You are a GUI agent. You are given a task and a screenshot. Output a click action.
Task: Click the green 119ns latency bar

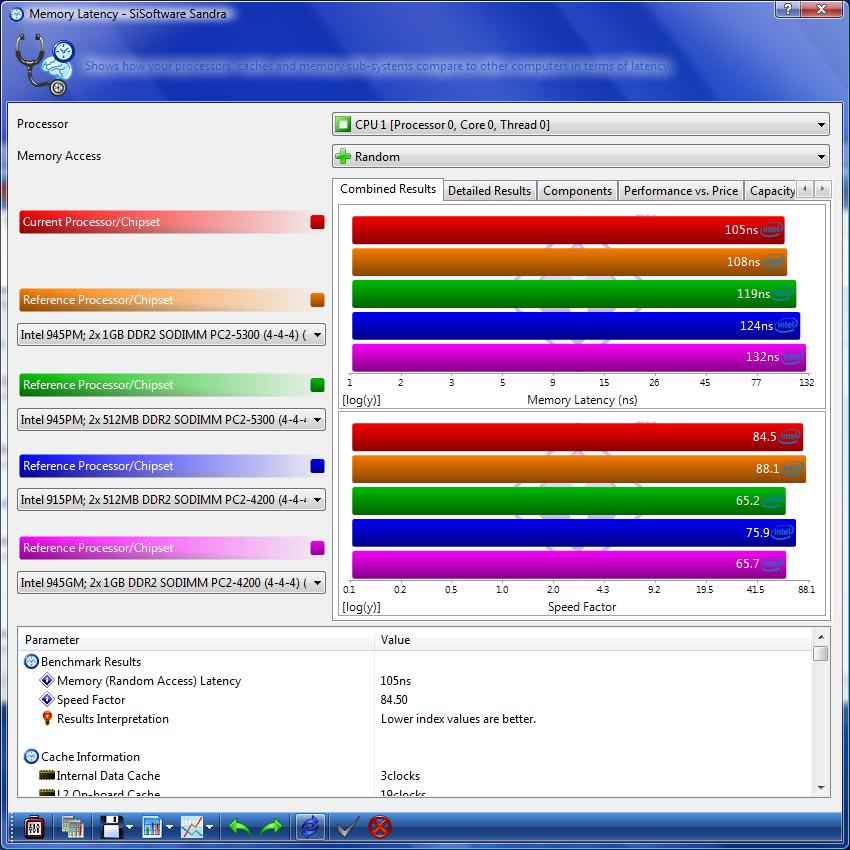pyautogui.click(x=574, y=294)
